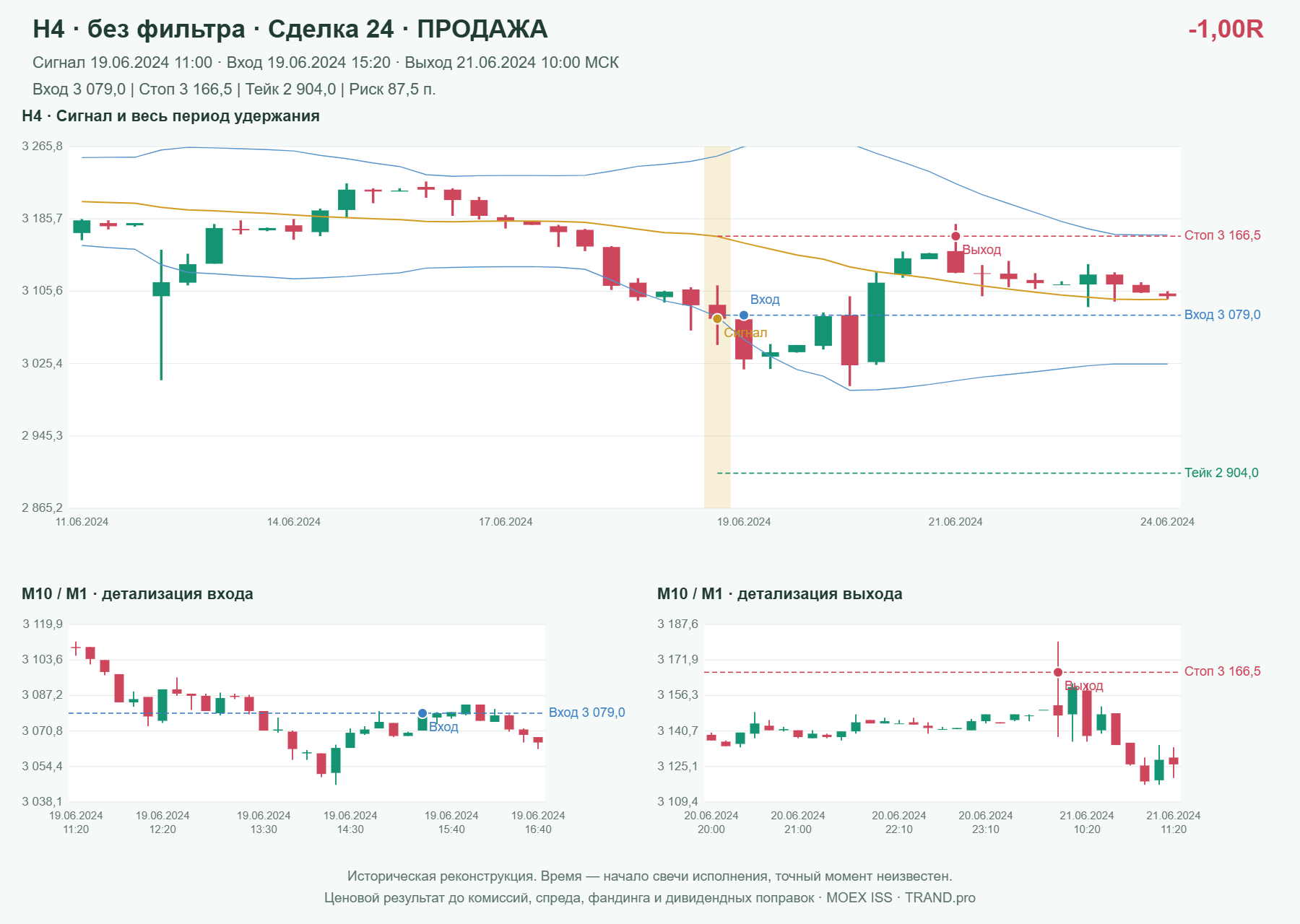Click the 21.06.2024 date on H4 axis
Viewport: 1300px width, 924px height.
[x=955, y=522]
